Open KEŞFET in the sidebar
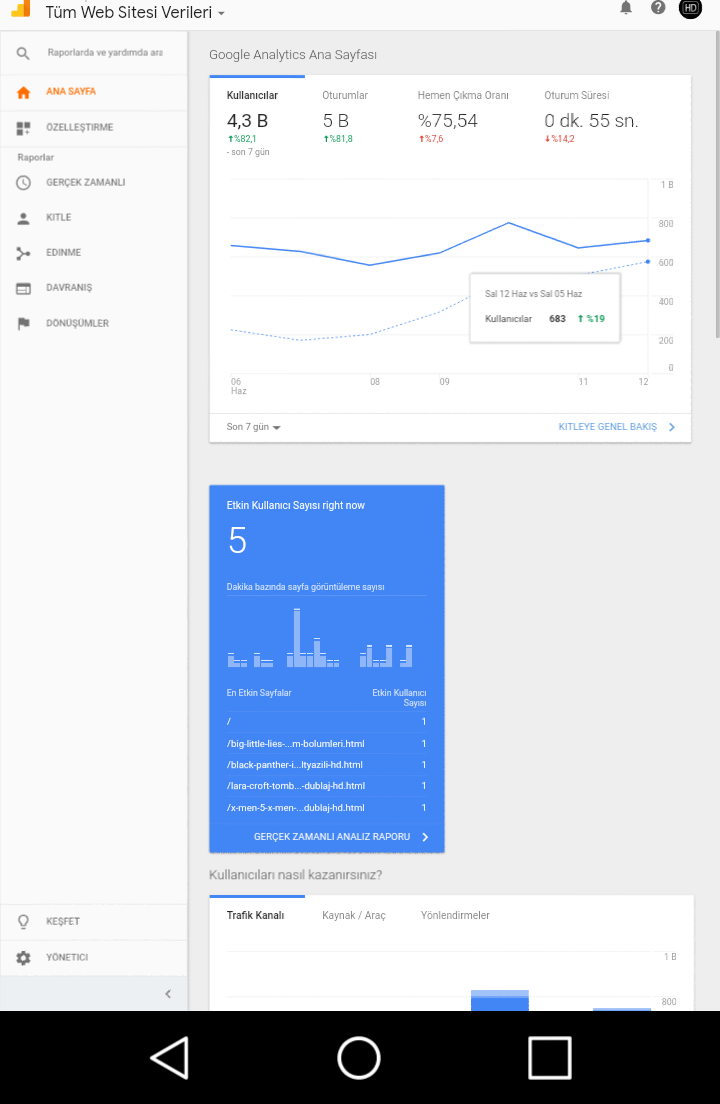 point(94,922)
